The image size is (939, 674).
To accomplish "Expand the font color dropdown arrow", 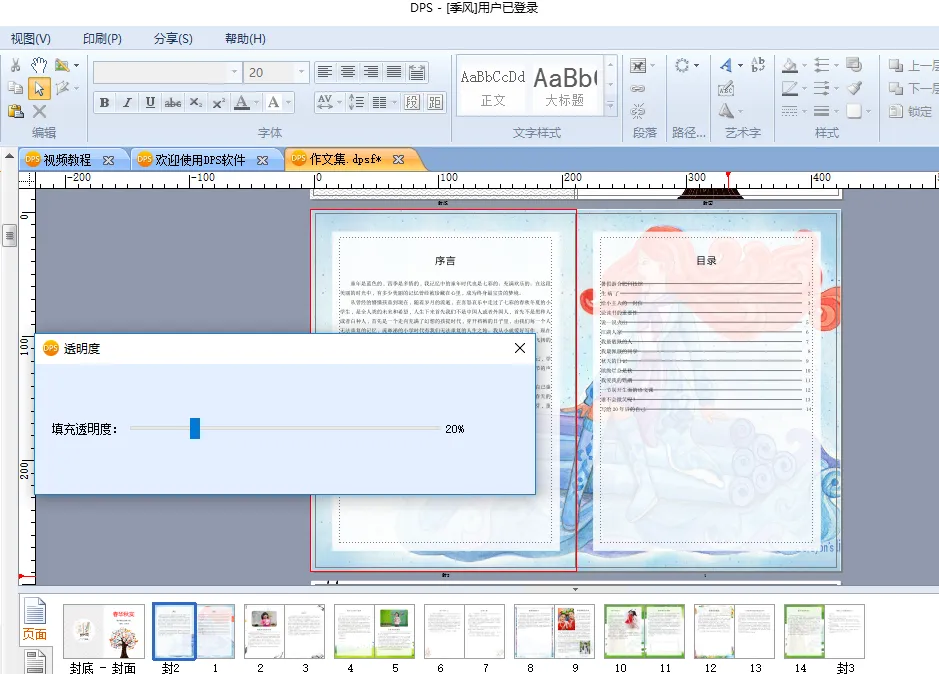I will 256,102.
